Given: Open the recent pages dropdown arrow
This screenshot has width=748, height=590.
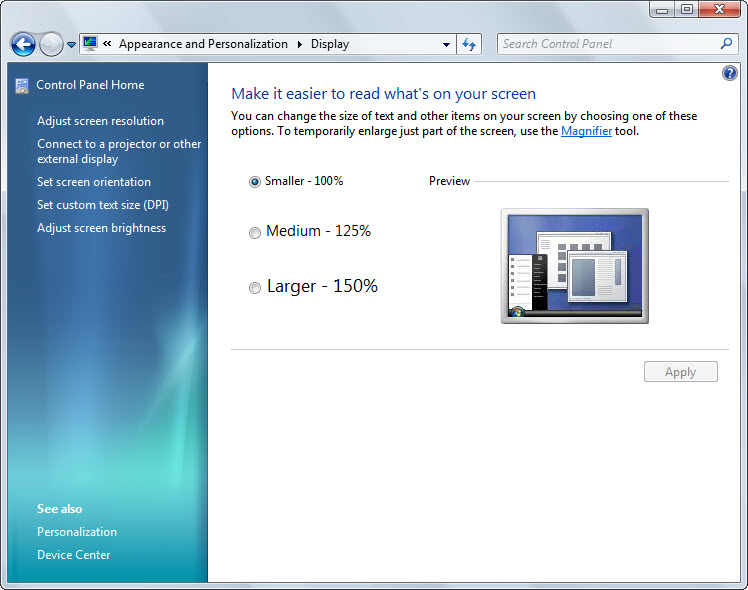Looking at the screenshot, I should (71, 45).
